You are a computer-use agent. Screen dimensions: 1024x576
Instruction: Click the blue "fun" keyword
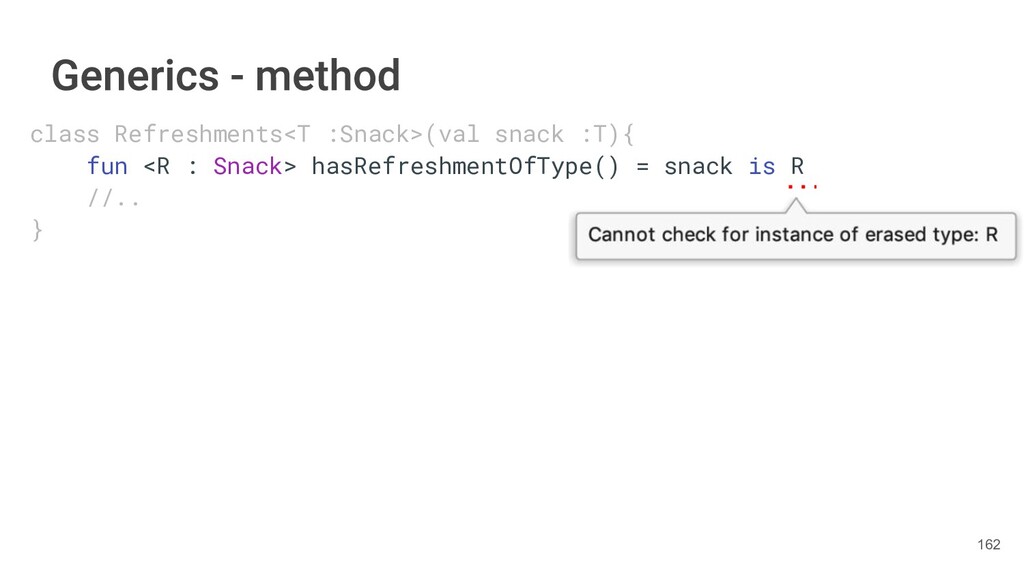[x=107, y=166]
